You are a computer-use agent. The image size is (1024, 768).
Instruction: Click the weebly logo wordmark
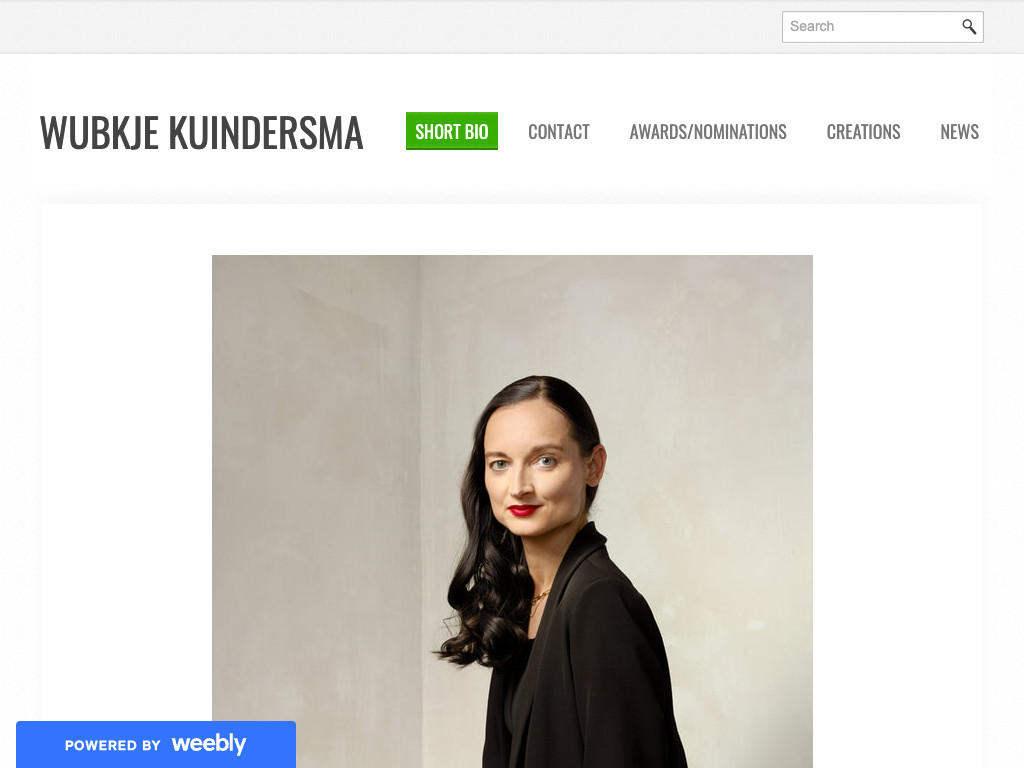pos(209,744)
